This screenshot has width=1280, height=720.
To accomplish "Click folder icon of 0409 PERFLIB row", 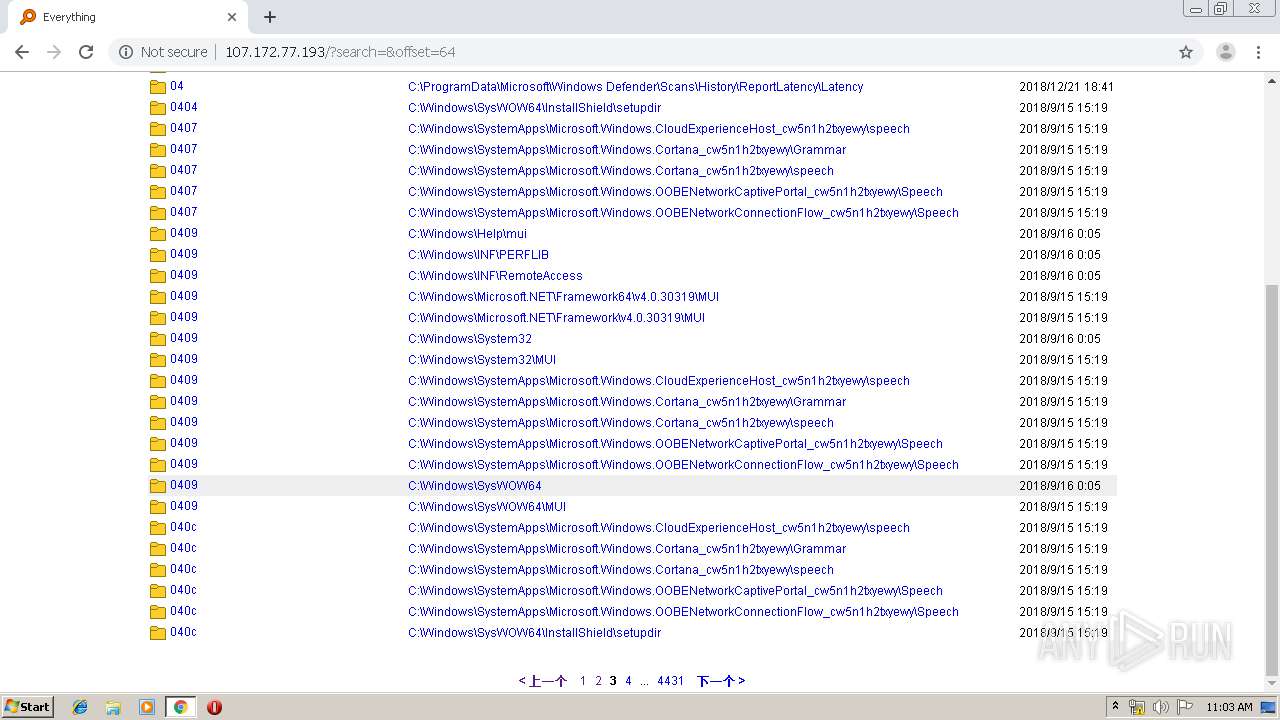I will [158, 255].
